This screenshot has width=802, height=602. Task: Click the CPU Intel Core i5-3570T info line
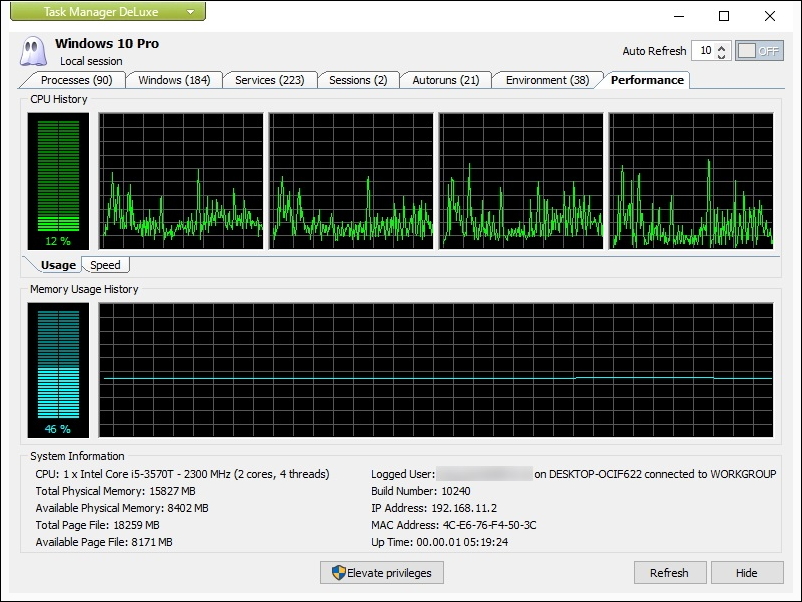182,474
